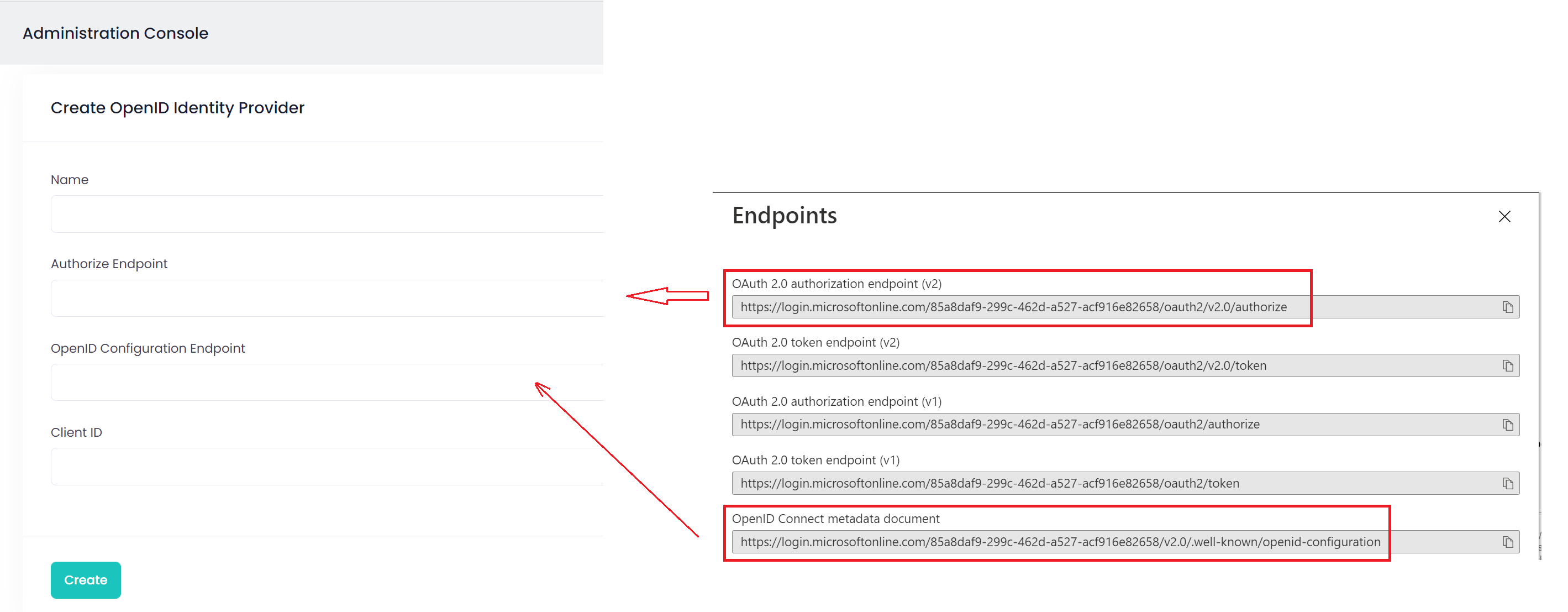The width and height of the screenshot is (1568, 612).
Task: Copy the OpenID Connect metadata document URL
Action: coord(1507,542)
